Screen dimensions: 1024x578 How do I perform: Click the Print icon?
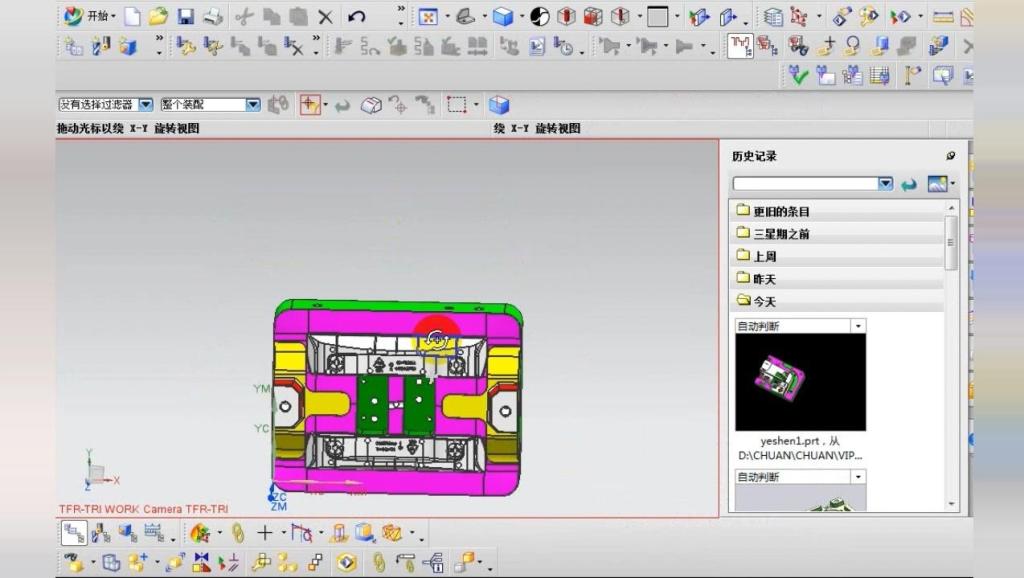coord(213,16)
